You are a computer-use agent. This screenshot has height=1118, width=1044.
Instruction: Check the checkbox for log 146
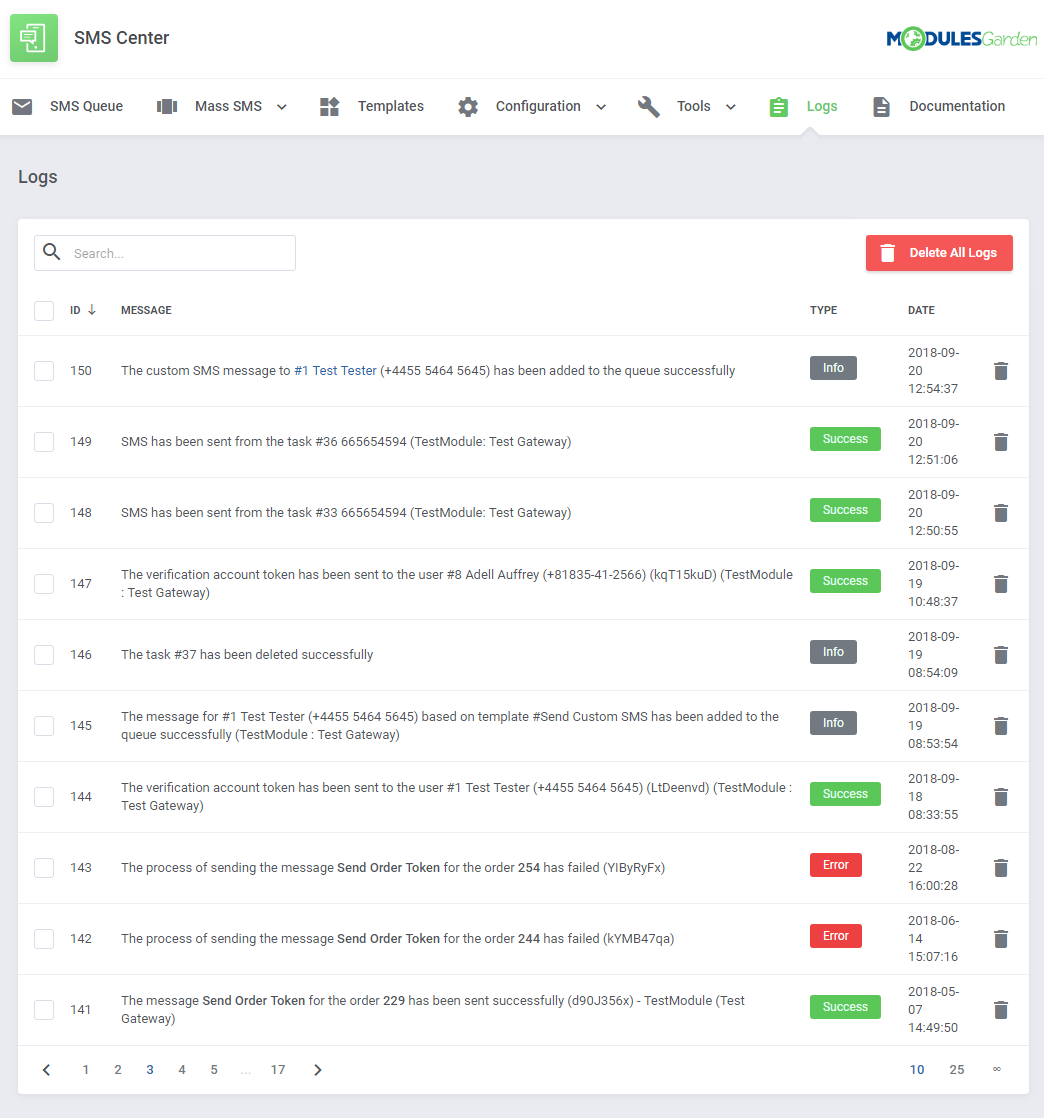pyautogui.click(x=44, y=655)
